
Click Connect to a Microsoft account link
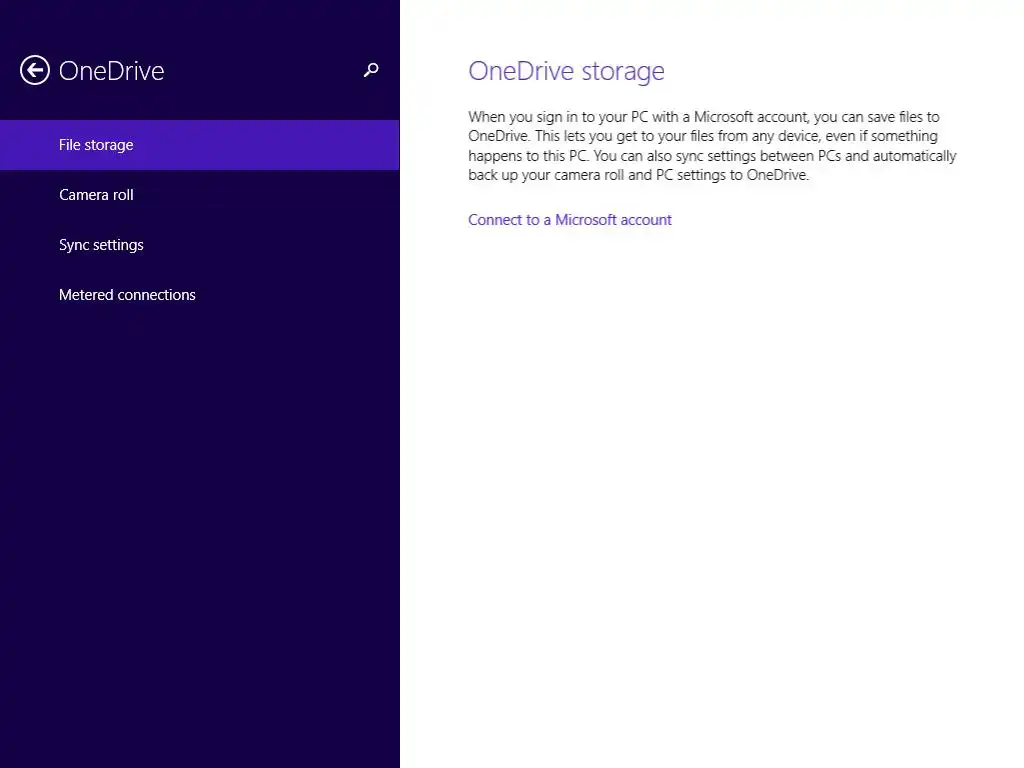point(569,220)
